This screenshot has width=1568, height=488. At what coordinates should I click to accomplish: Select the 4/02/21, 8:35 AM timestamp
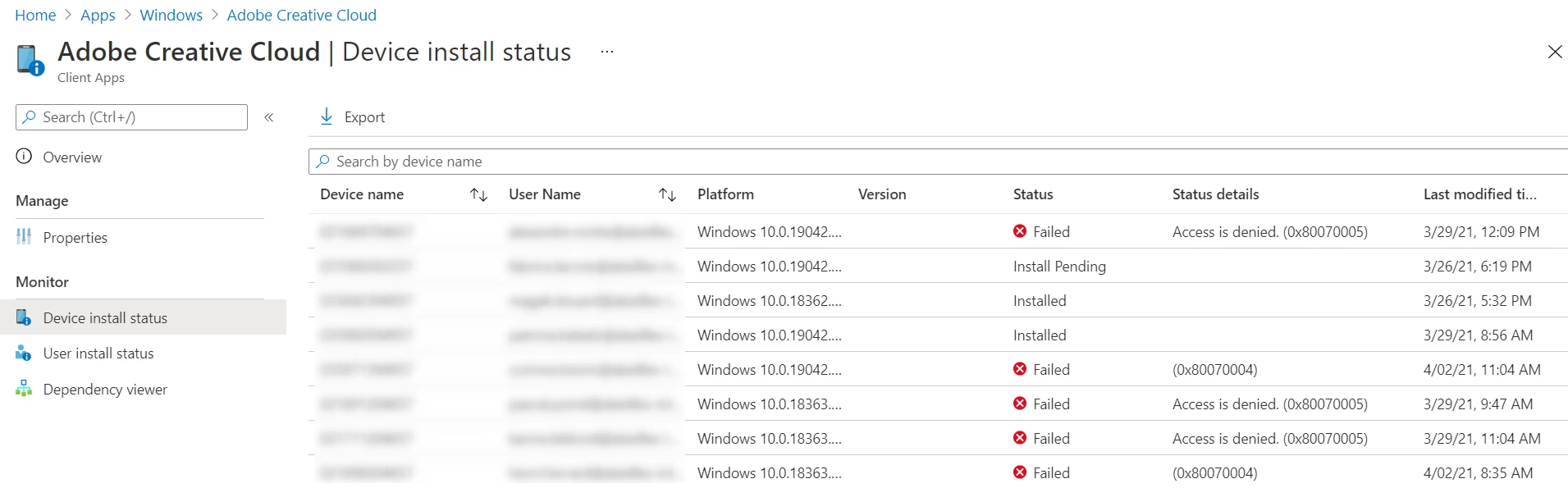coord(1479,473)
